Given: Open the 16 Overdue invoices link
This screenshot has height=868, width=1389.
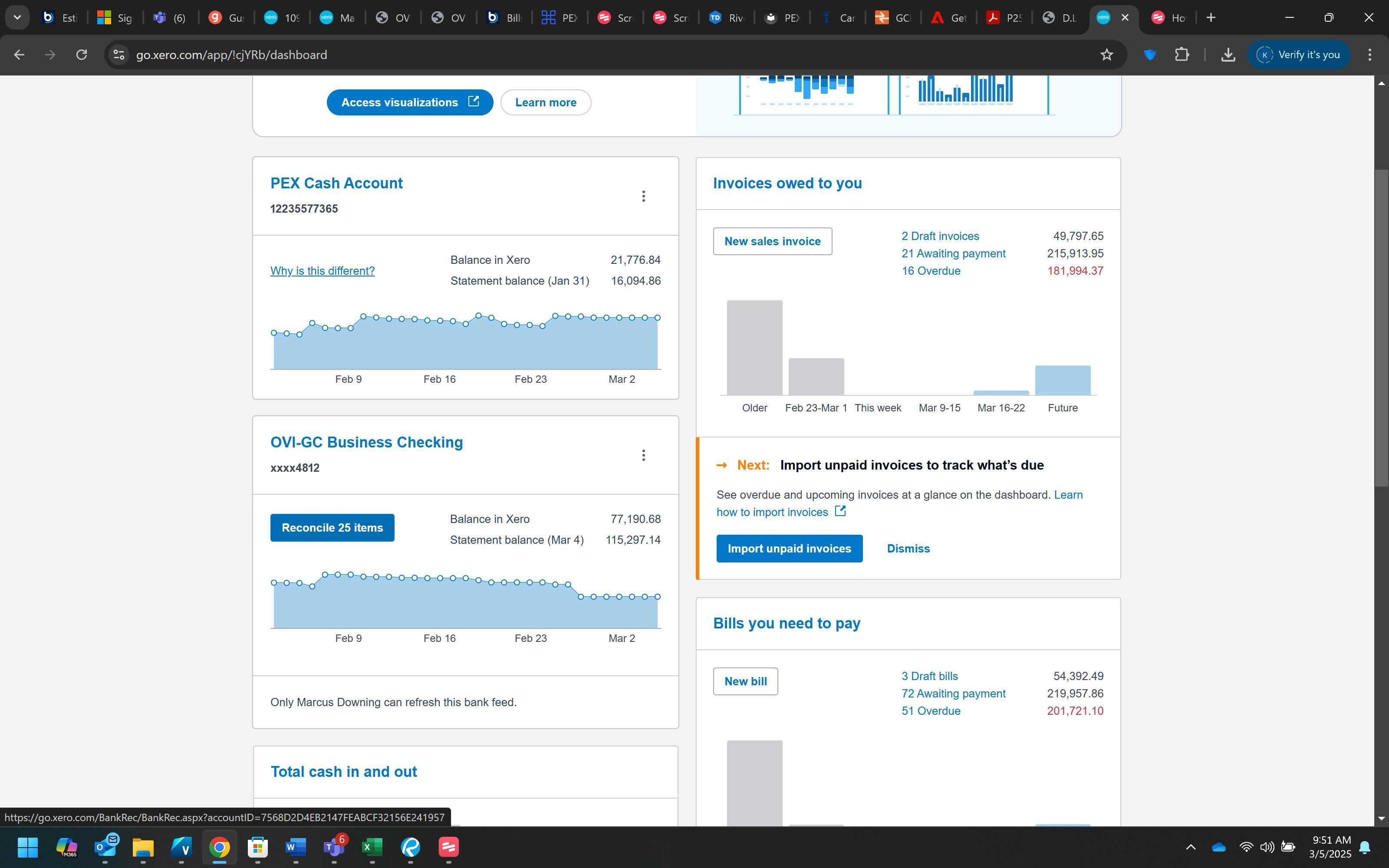Looking at the screenshot, I should 930,271.
